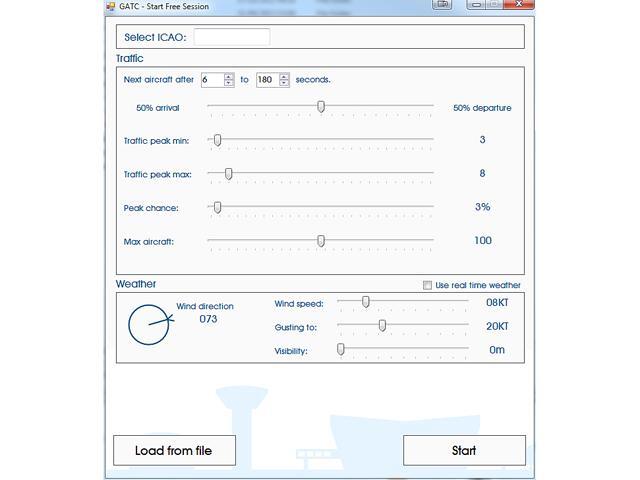This screenshot has width=640, height=480.
Task: Click the camera icon in the title bar
Action: (x=442, y=5)
